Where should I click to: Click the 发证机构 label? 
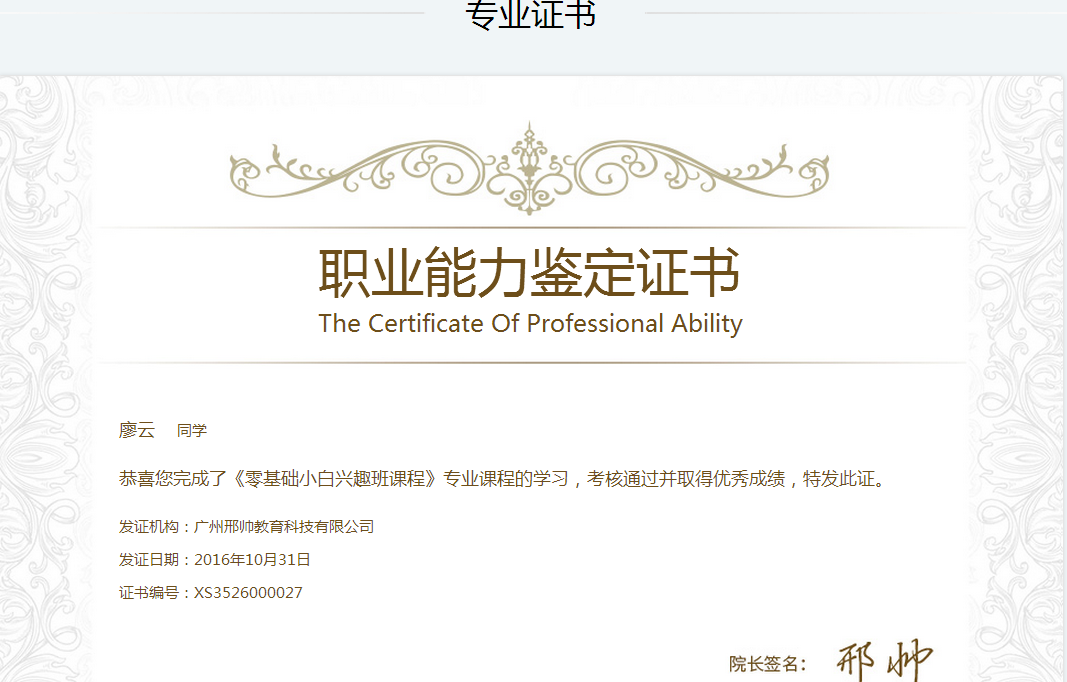[x=149, y=526]
